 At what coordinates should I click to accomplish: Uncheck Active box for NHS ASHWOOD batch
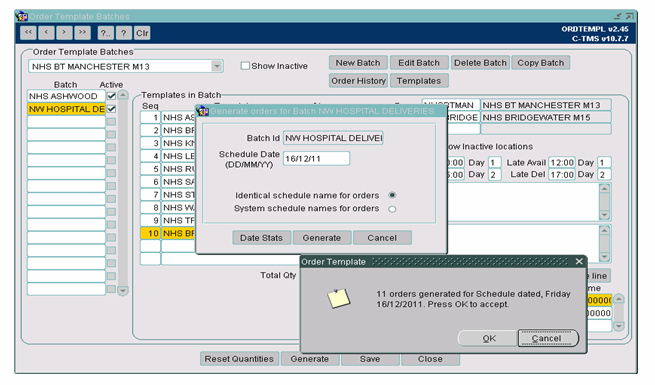click(111, 96)
